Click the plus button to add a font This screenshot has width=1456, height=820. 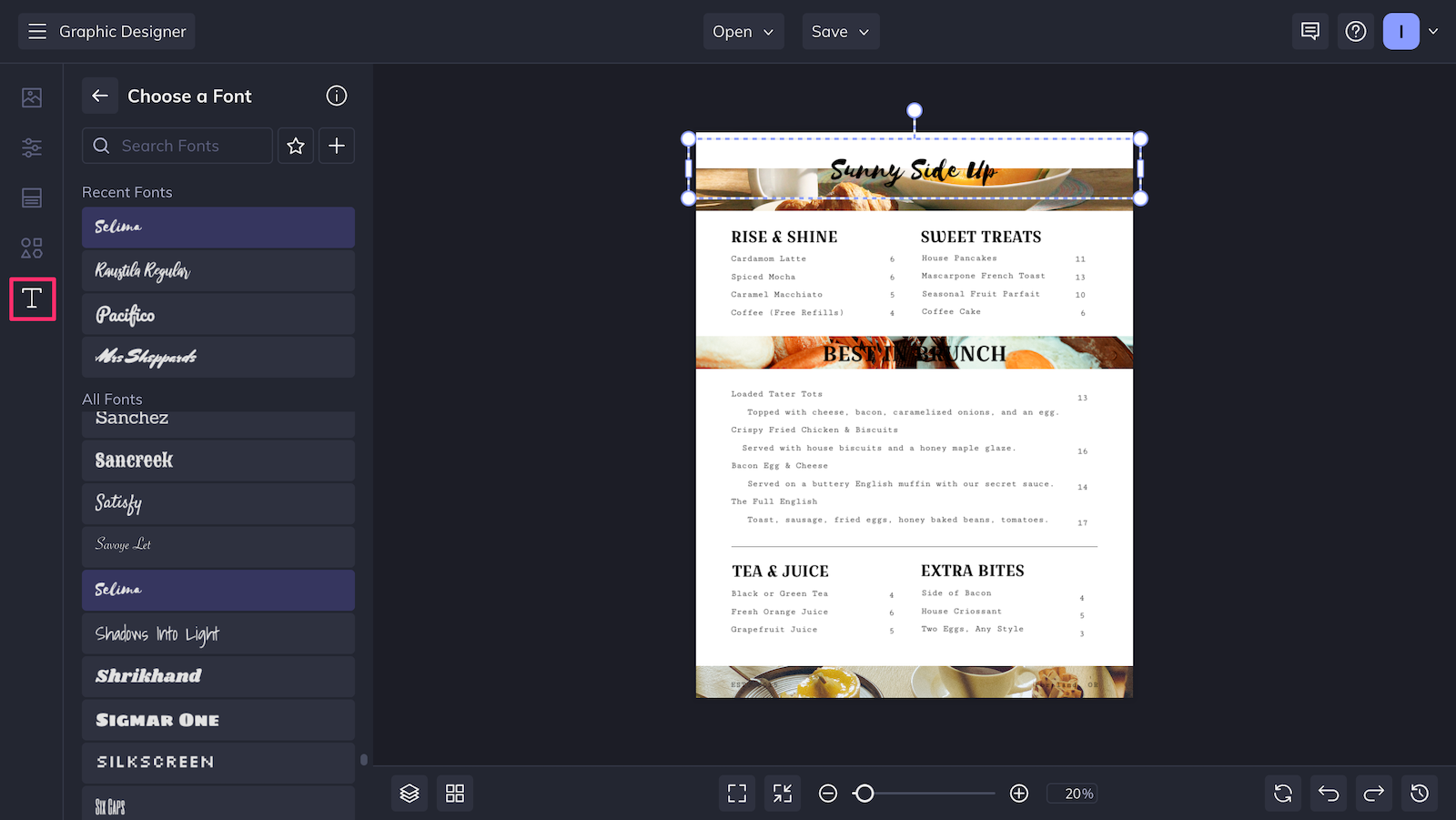click(x=336, y=146)
